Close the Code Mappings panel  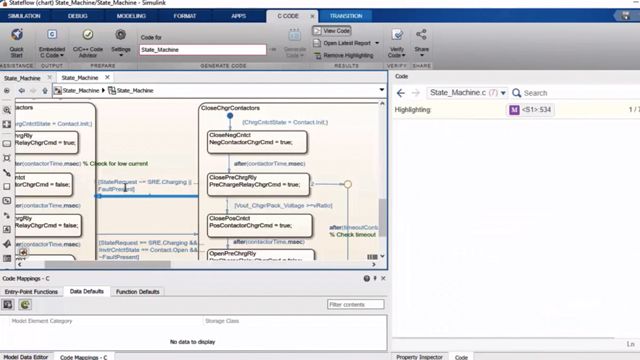(383, 278)
